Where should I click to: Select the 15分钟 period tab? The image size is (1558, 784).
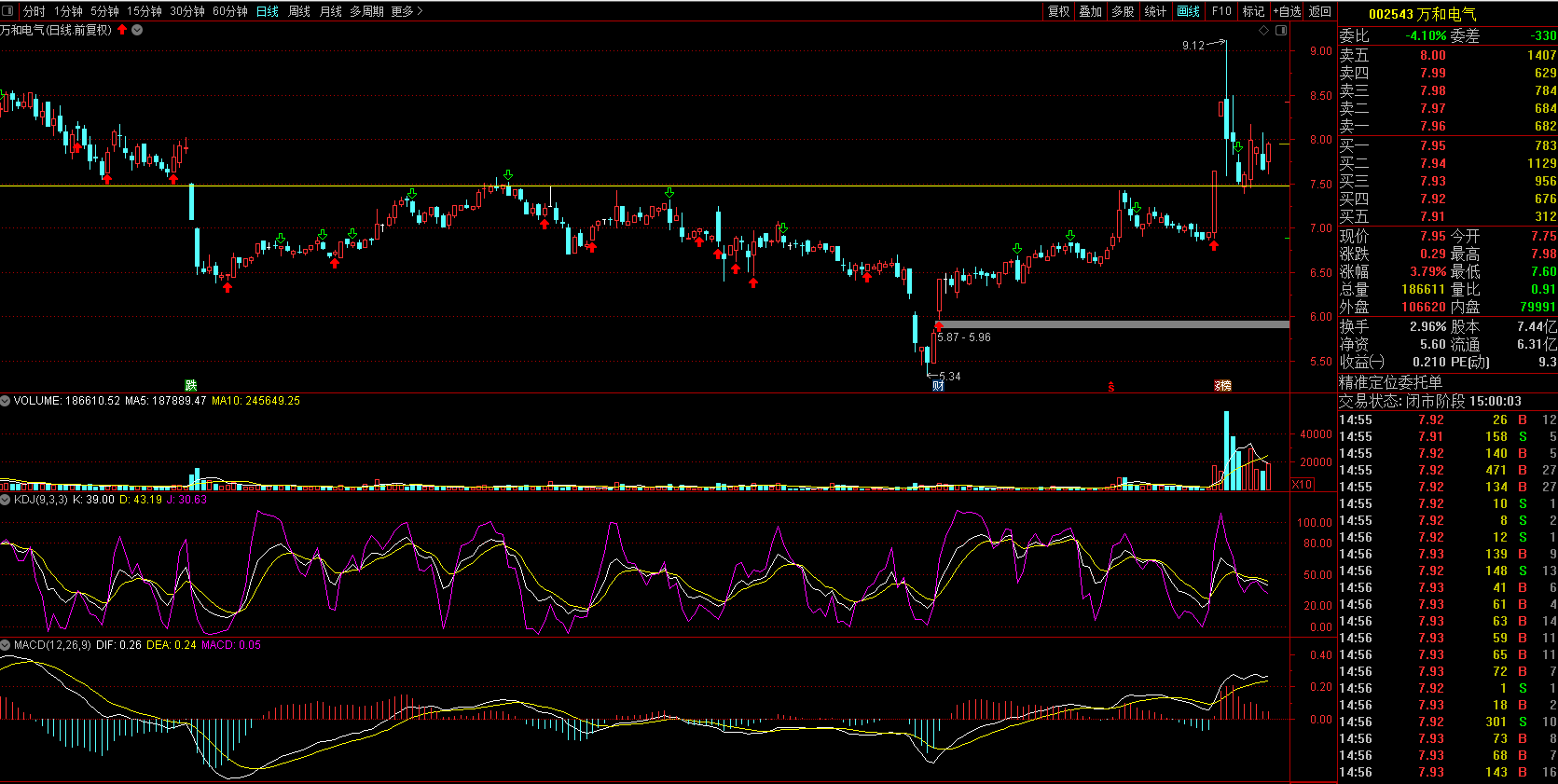point(145,11)
